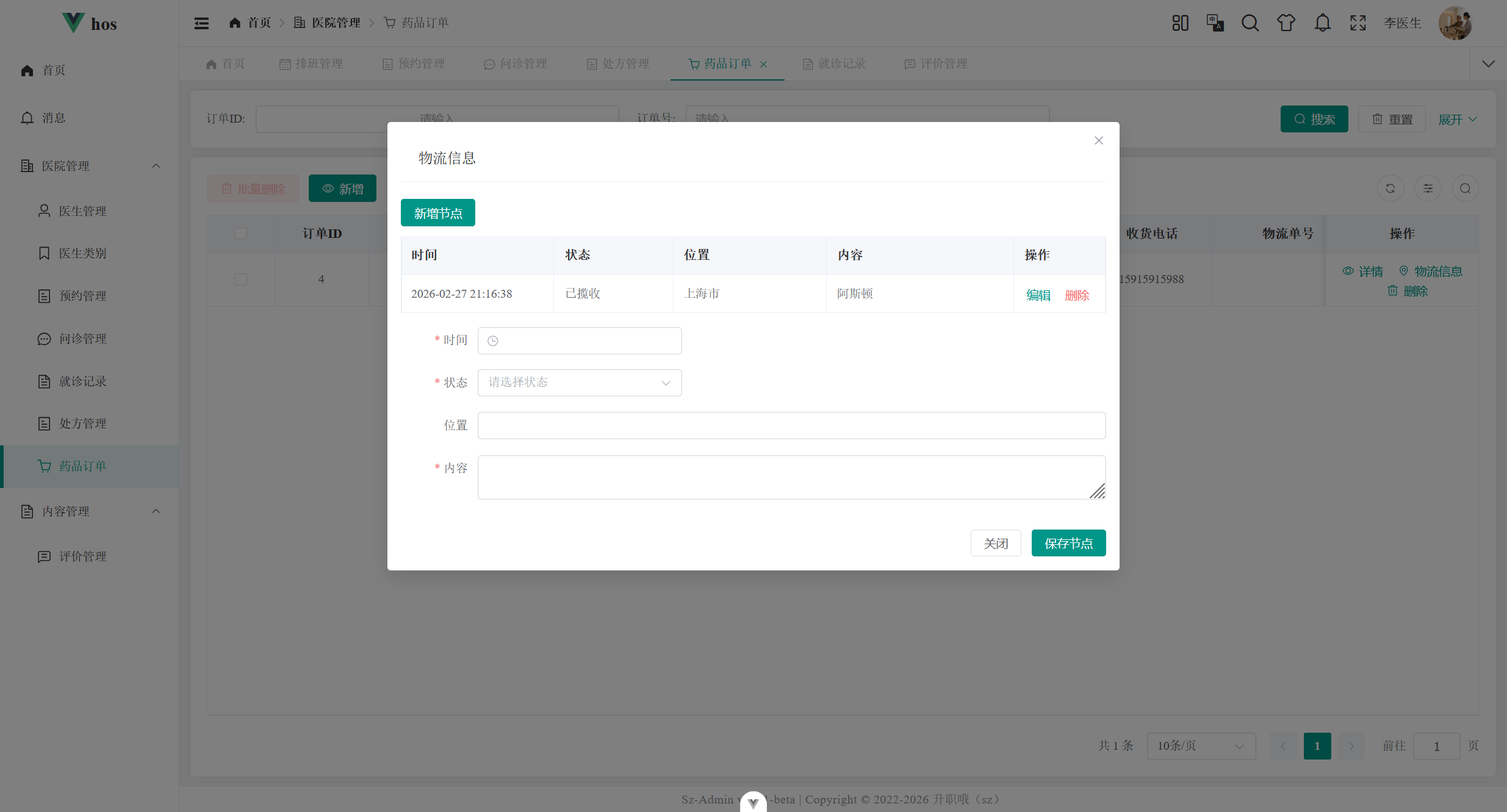Toggle fullscreen mode icon
The height and width of the screenshot is (812, 1507).
click(1358, 23)
